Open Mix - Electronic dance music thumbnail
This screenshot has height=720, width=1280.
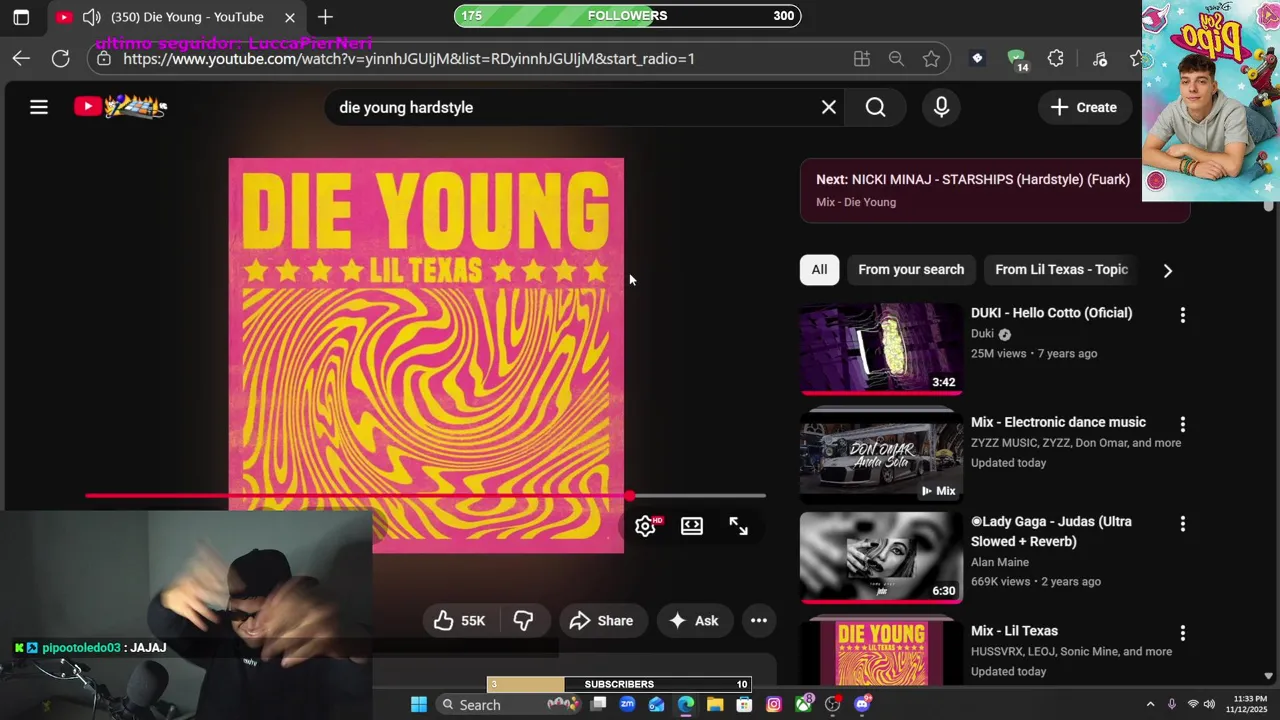[881, 458]
